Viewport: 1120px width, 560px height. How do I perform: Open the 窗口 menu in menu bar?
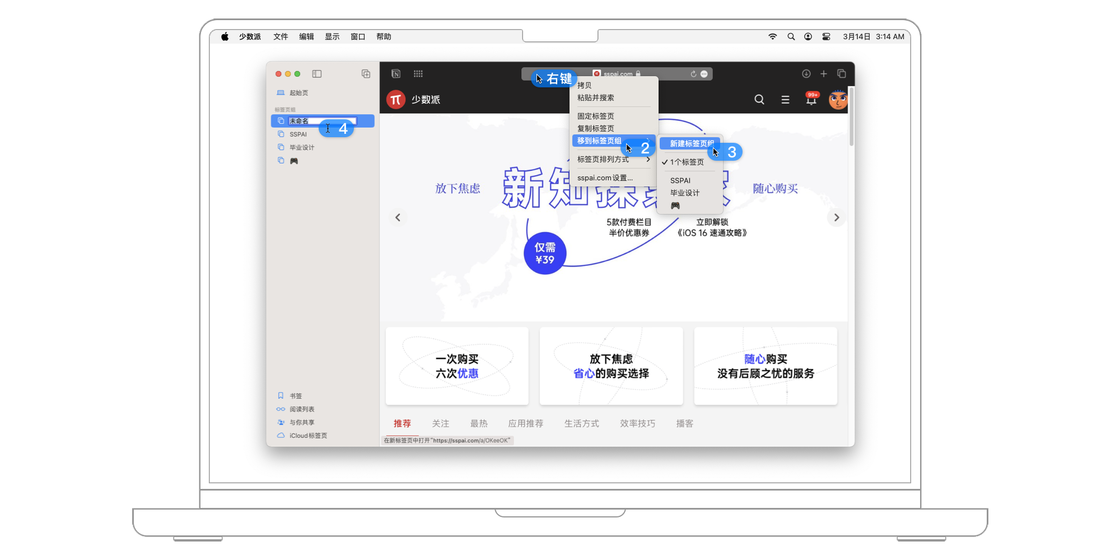(x=358, y=36)
